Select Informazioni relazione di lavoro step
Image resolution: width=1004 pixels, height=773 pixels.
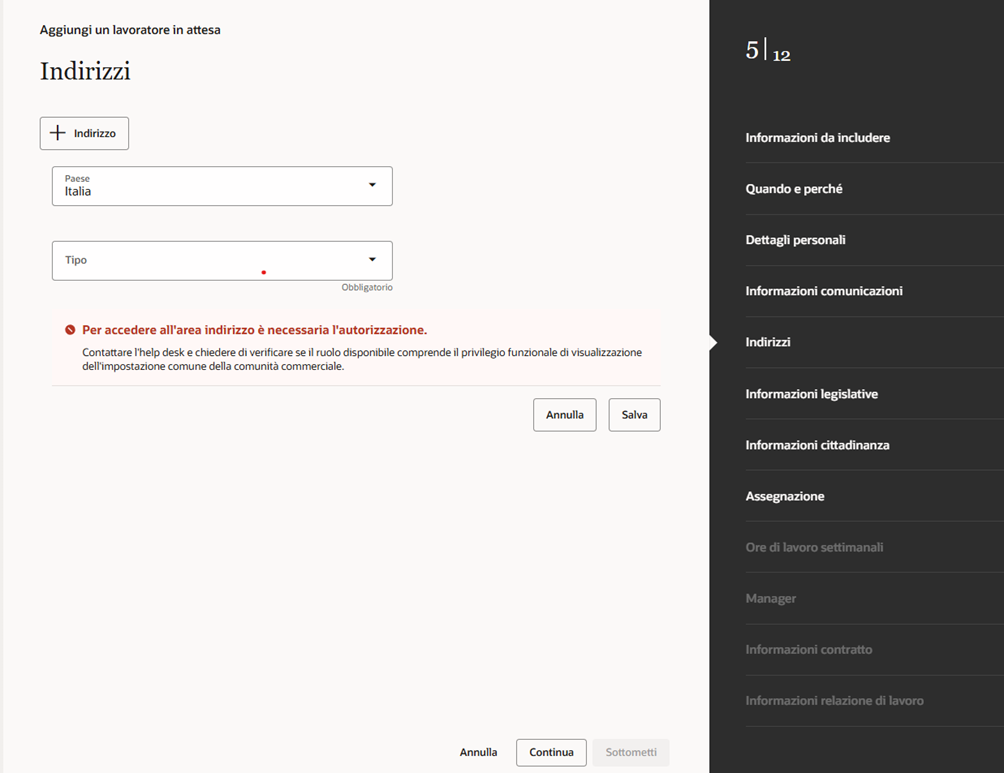(x=834, y=701)
